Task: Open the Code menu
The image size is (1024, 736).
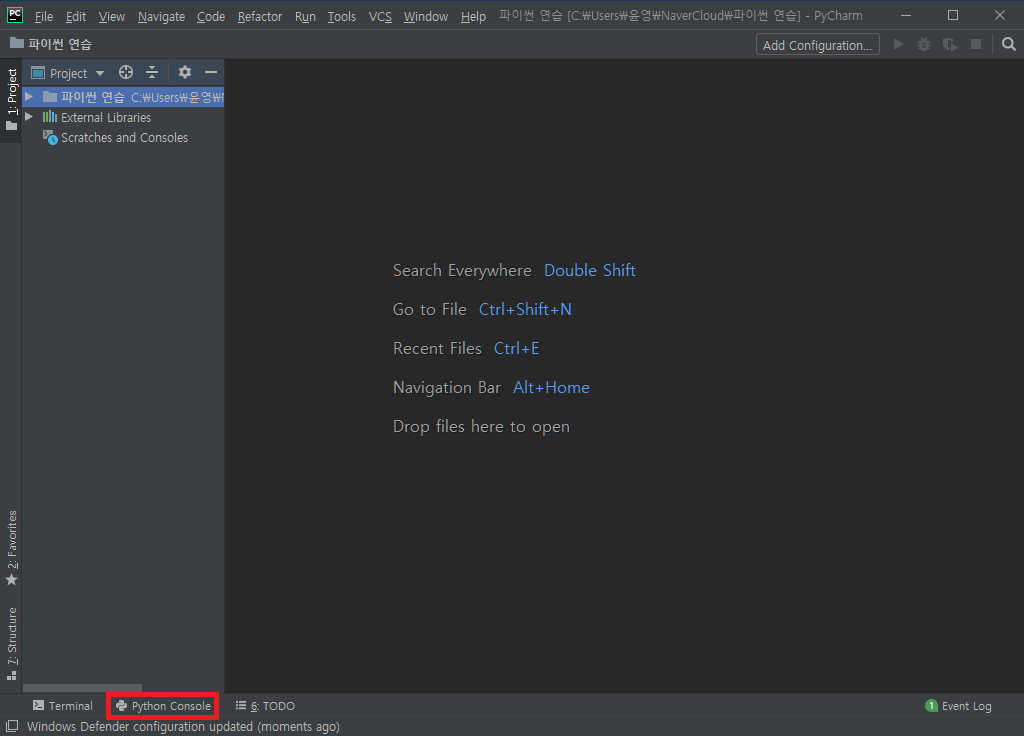Action: click(x=211, y=16)
